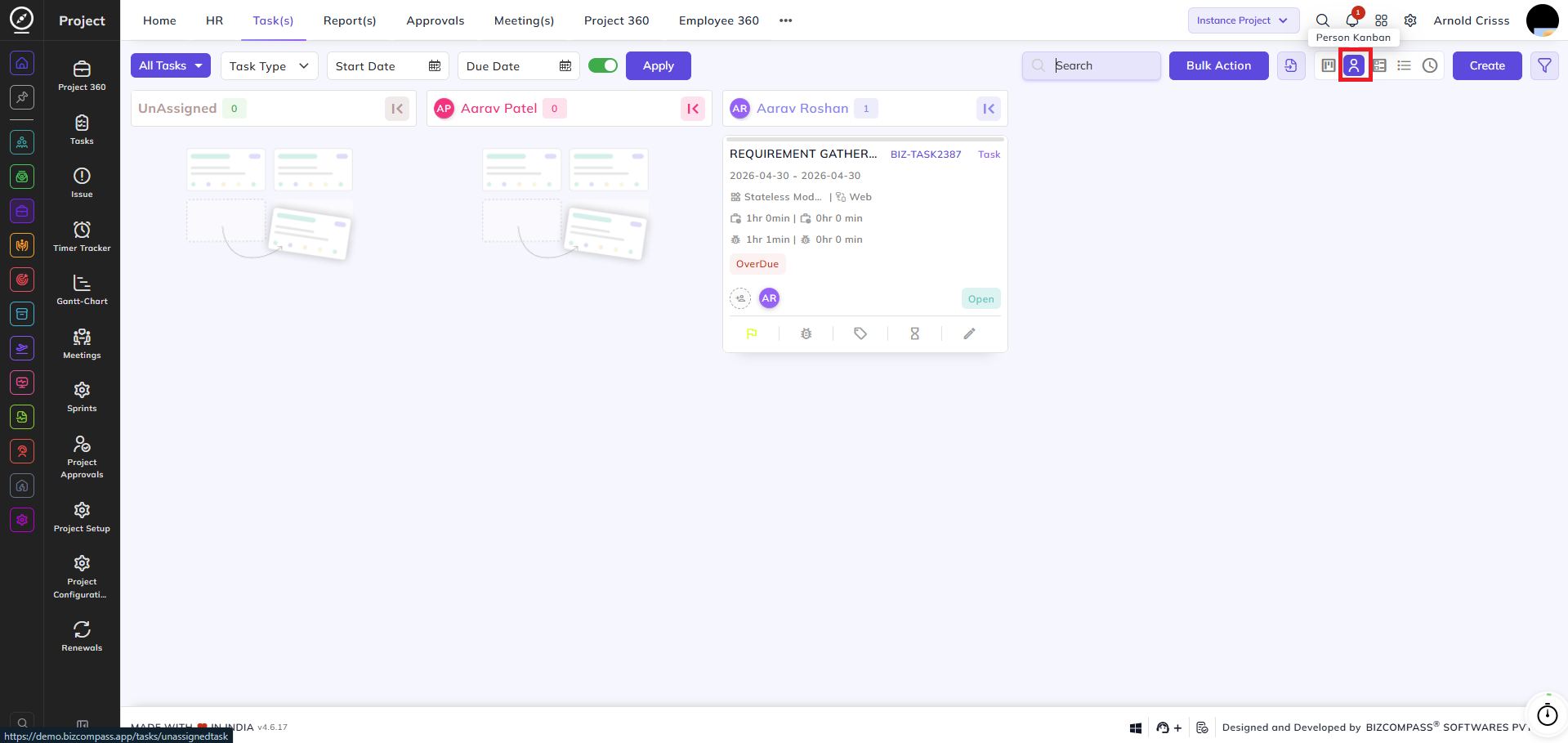Click the Open status badge on task
The height and width of the screenshot is (743, 1568).
[x=981, y=299]
